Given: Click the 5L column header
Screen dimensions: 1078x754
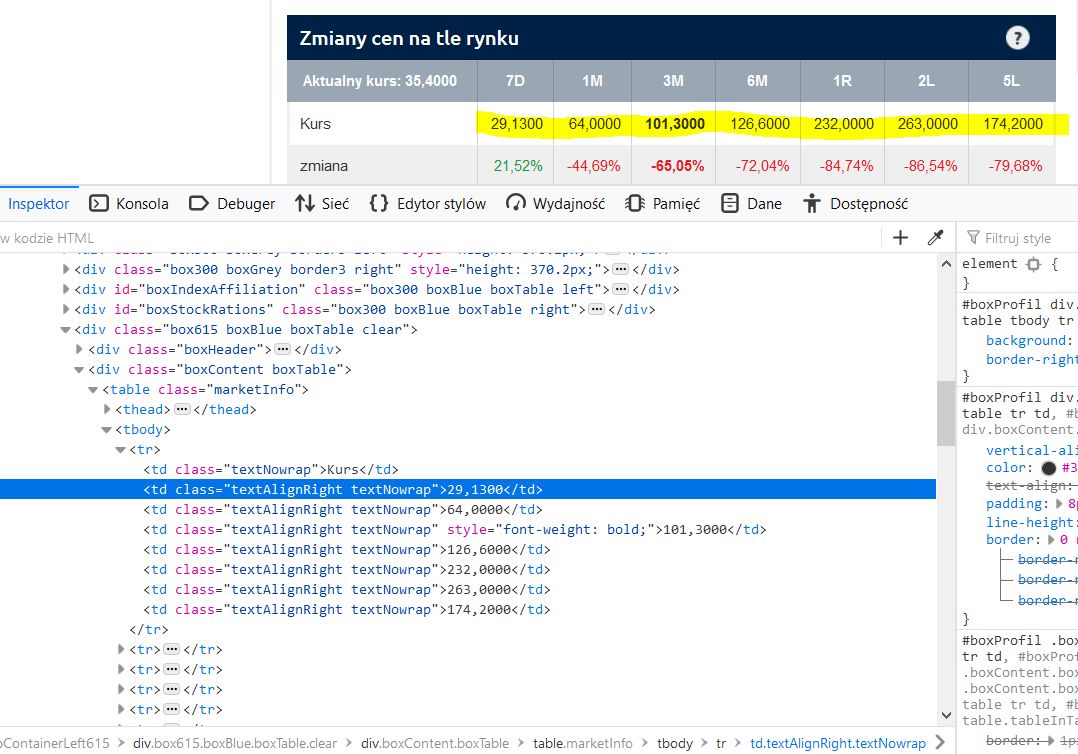Looking at the screenshot, I should point(1011,81).
